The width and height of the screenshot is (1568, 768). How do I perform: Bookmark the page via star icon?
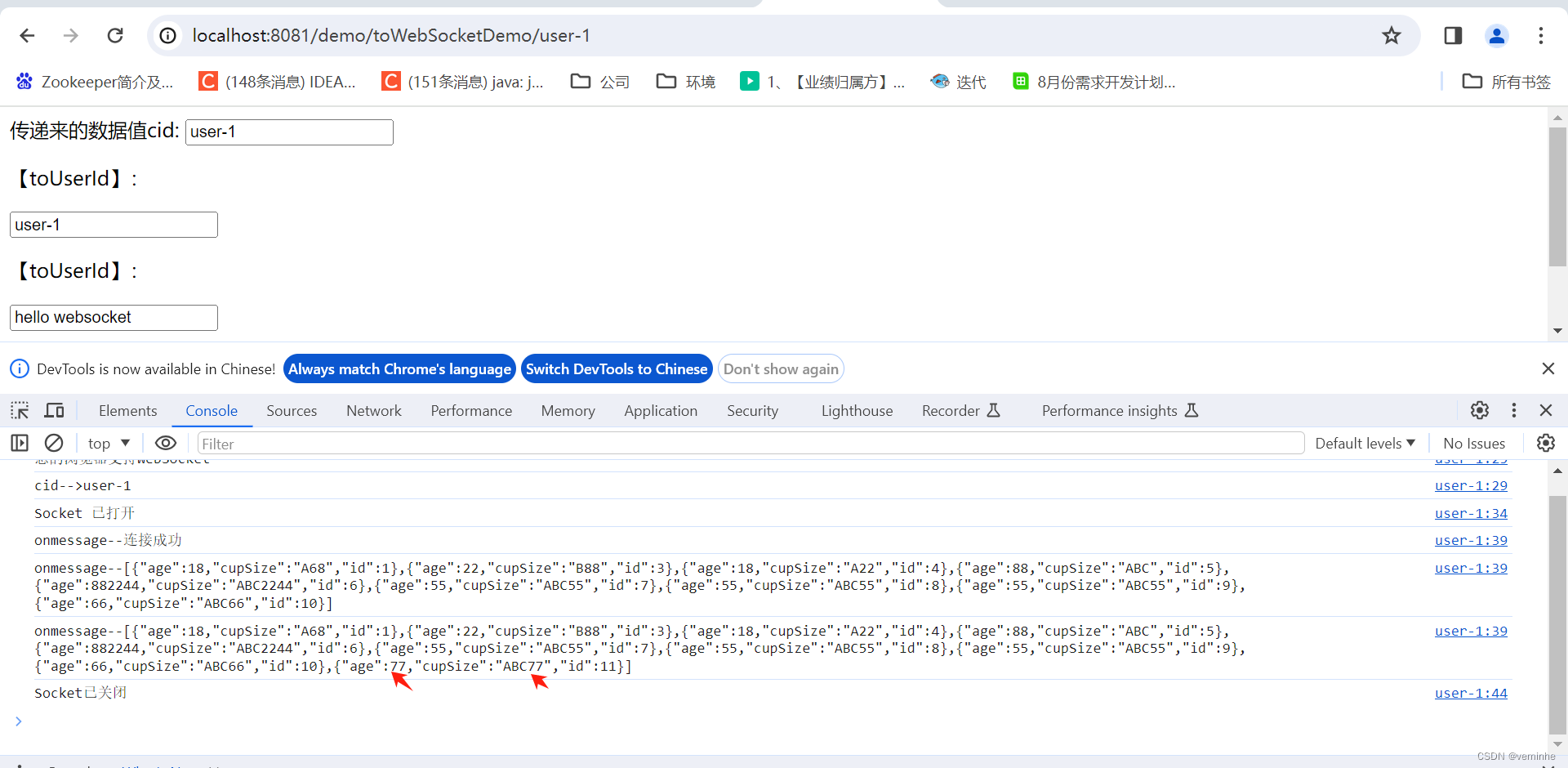click(x=1392, y=35)
